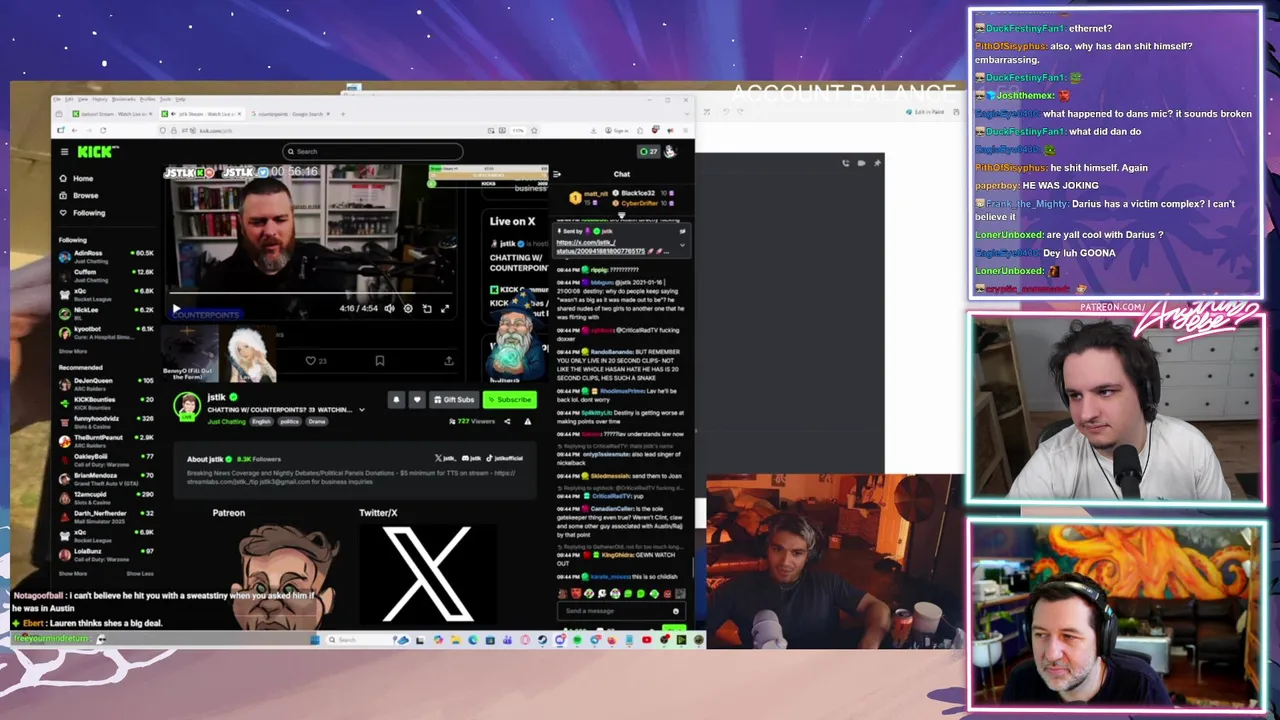Bookmark page with the star icon
The height and width of the screenshot is (720, 1280).
tap(534, 130)
